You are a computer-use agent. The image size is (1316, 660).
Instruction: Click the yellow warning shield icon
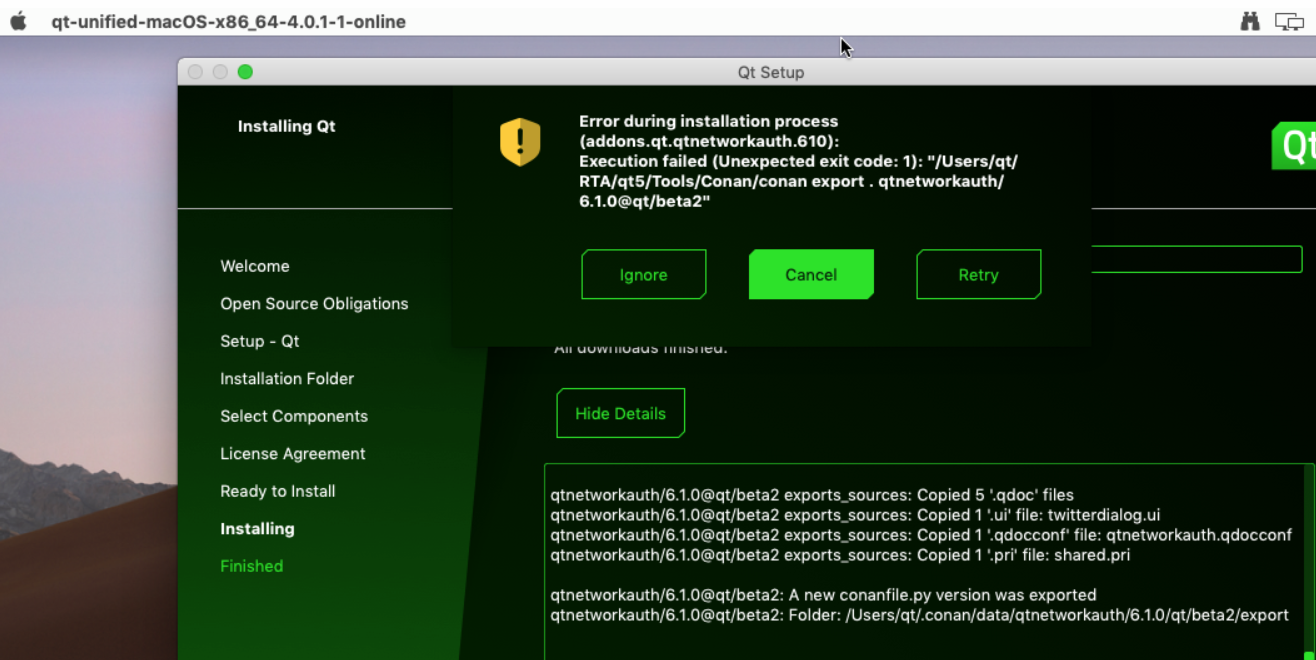(x=520, y=142)
